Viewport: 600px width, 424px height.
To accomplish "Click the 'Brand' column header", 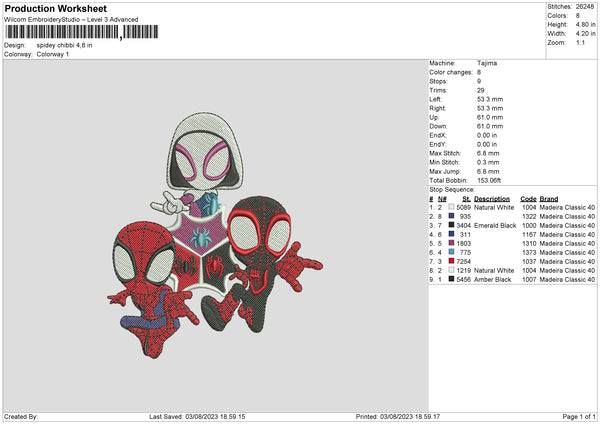I will (549, 199).
